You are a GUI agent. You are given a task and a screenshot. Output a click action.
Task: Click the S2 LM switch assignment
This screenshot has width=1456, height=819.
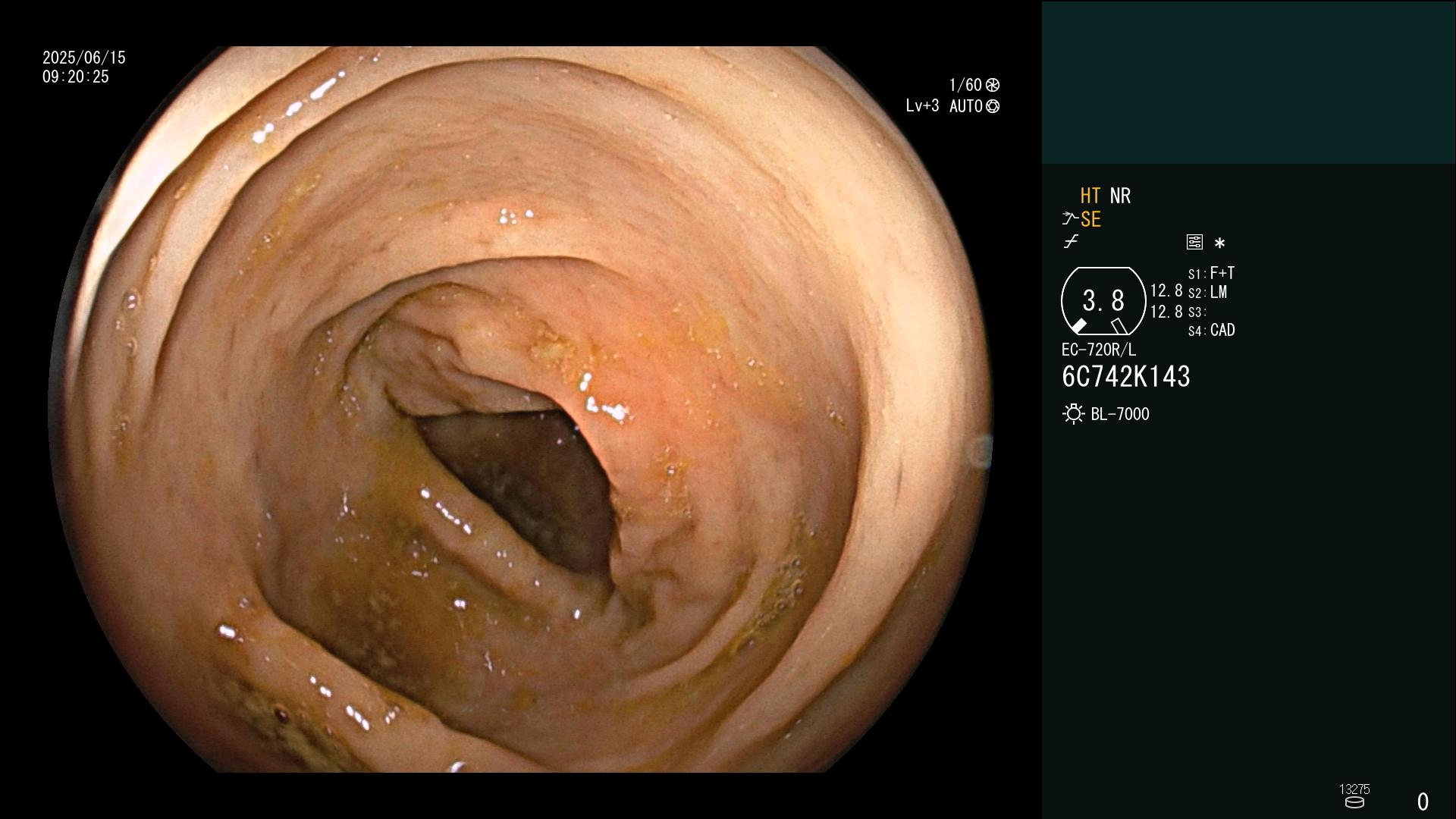(x=1208, y=293)
